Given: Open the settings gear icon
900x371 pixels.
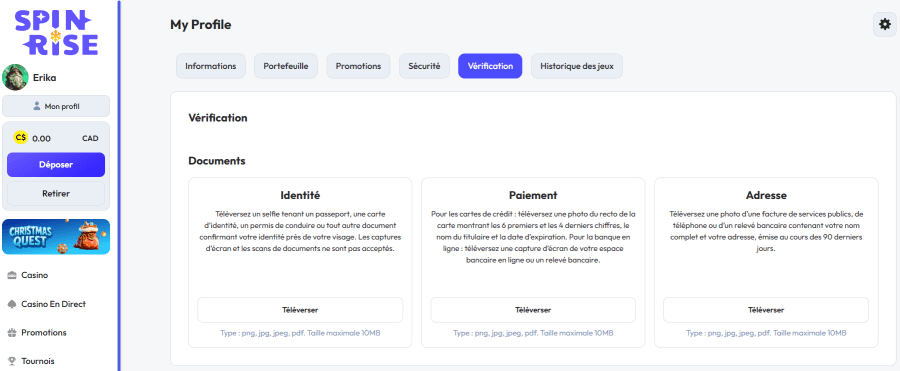Looking at the screenshot, I should pos(885,25).
